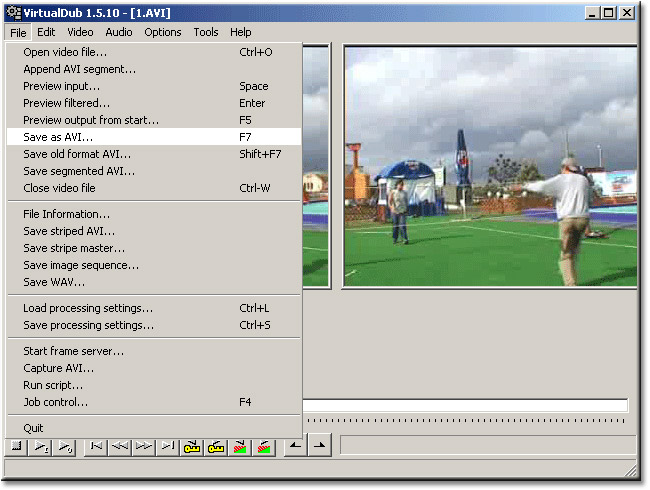Select Save WAV…
This screenshot has height=490, width=650.
154,282
